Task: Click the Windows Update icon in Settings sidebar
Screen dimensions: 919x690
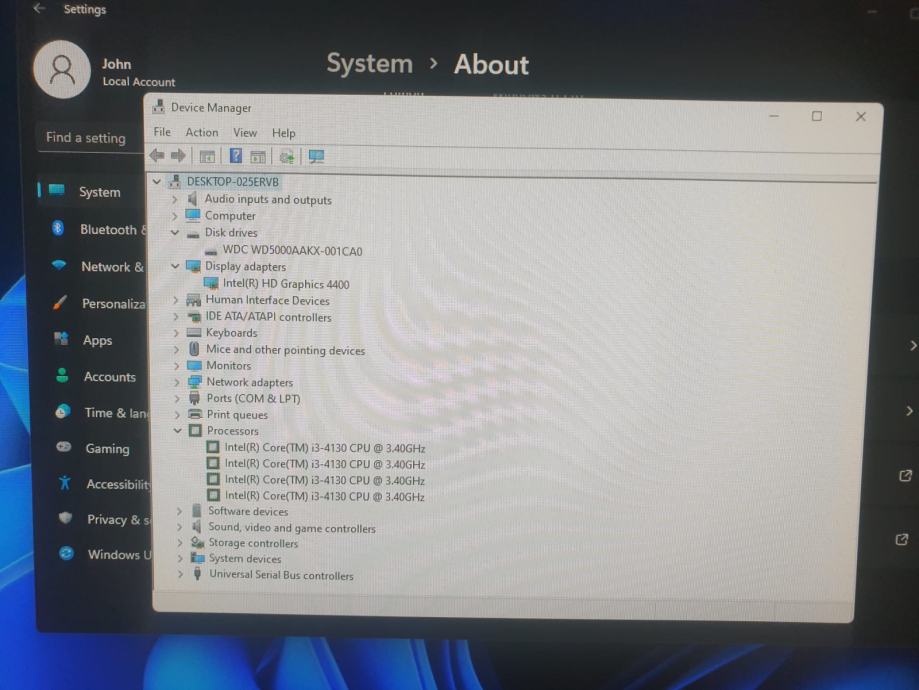Action: pyautogui.click(x=66, y=553)
